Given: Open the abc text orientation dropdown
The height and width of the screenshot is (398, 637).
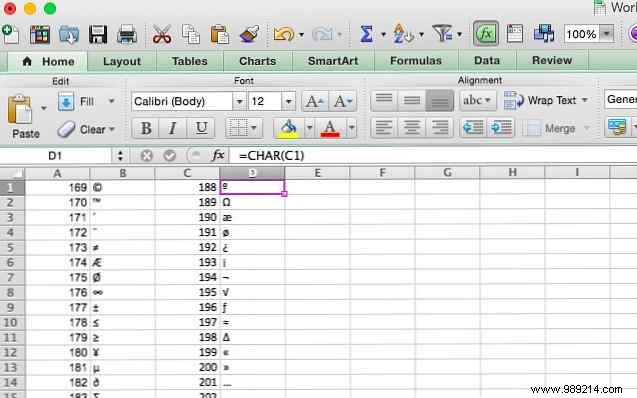Looking at the screenshot, I should [x=478, y=100].
